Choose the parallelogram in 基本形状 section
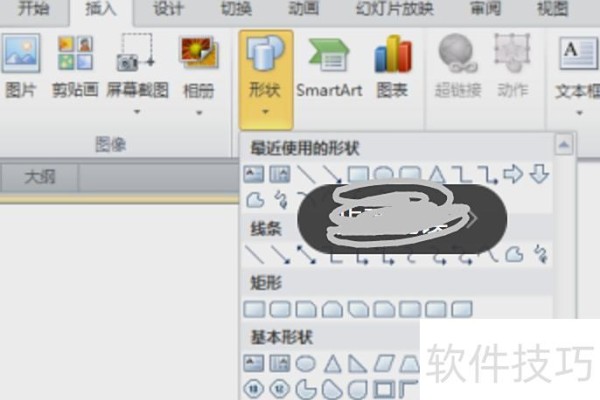The width and height of the screenshot is (600, 400). (x=384, y=364)
